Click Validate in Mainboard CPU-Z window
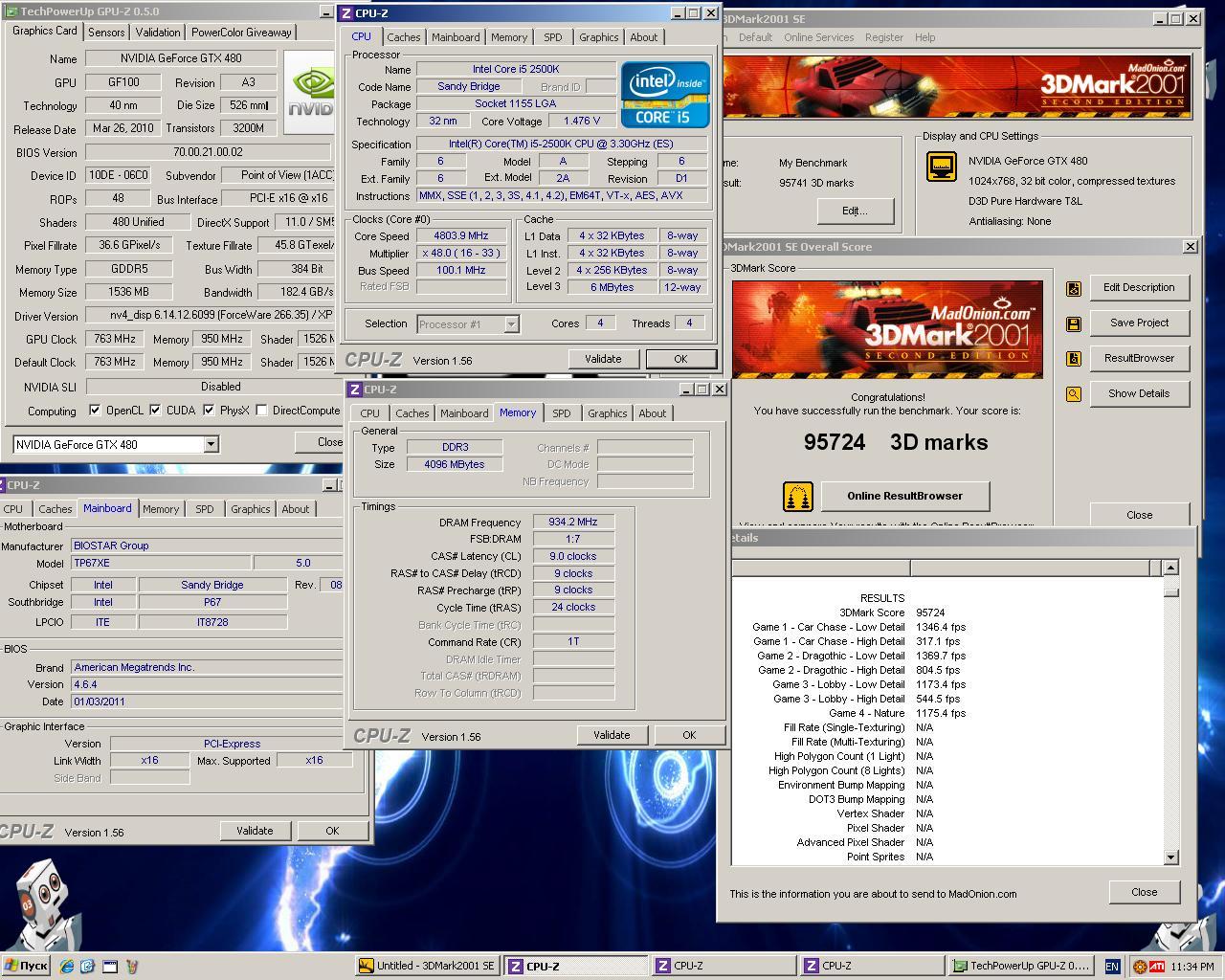 (255, 831)
